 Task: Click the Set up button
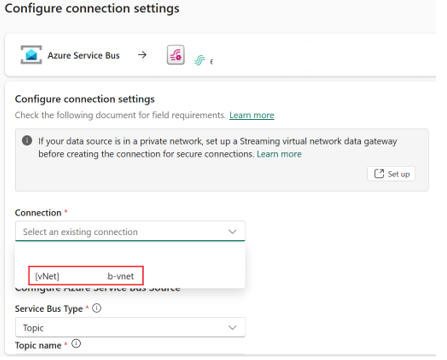click(x=391, y=174)
